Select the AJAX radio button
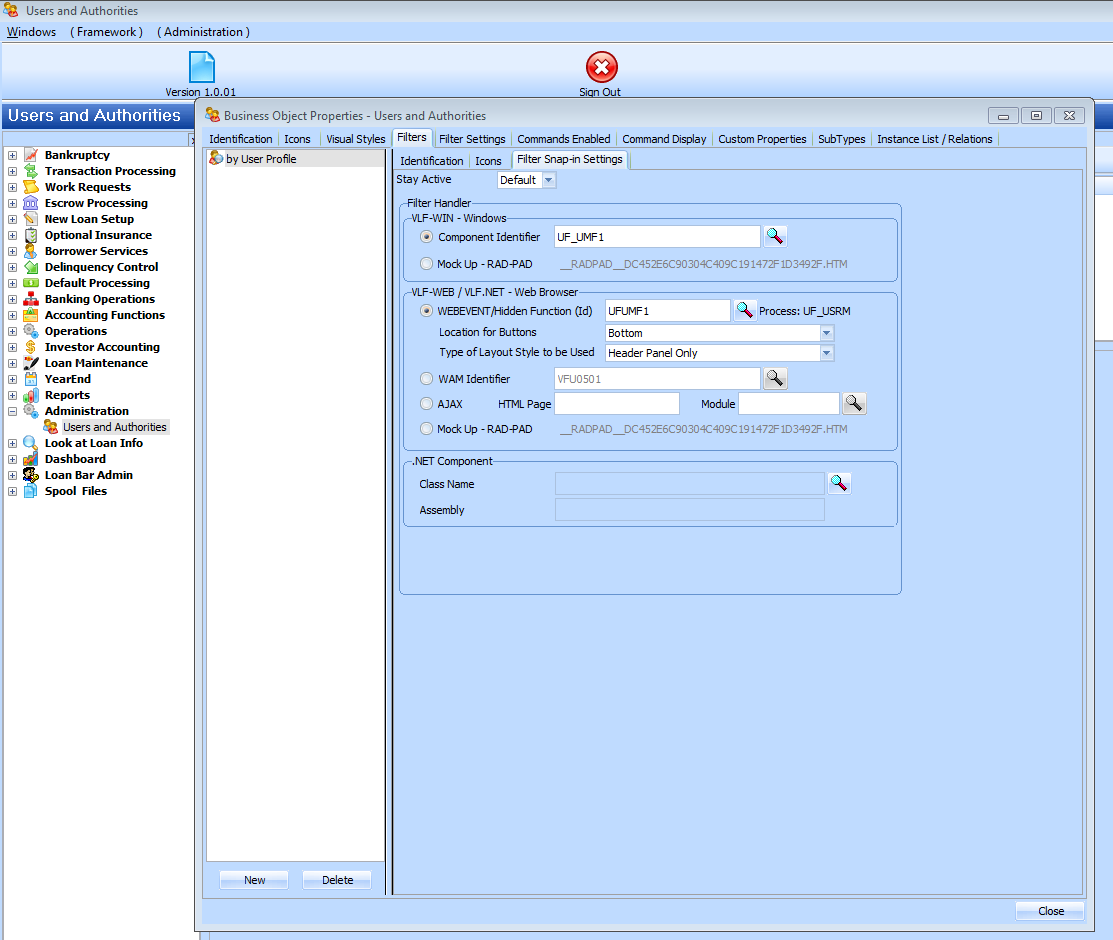The image size is (1113, 940). [427, 404]
